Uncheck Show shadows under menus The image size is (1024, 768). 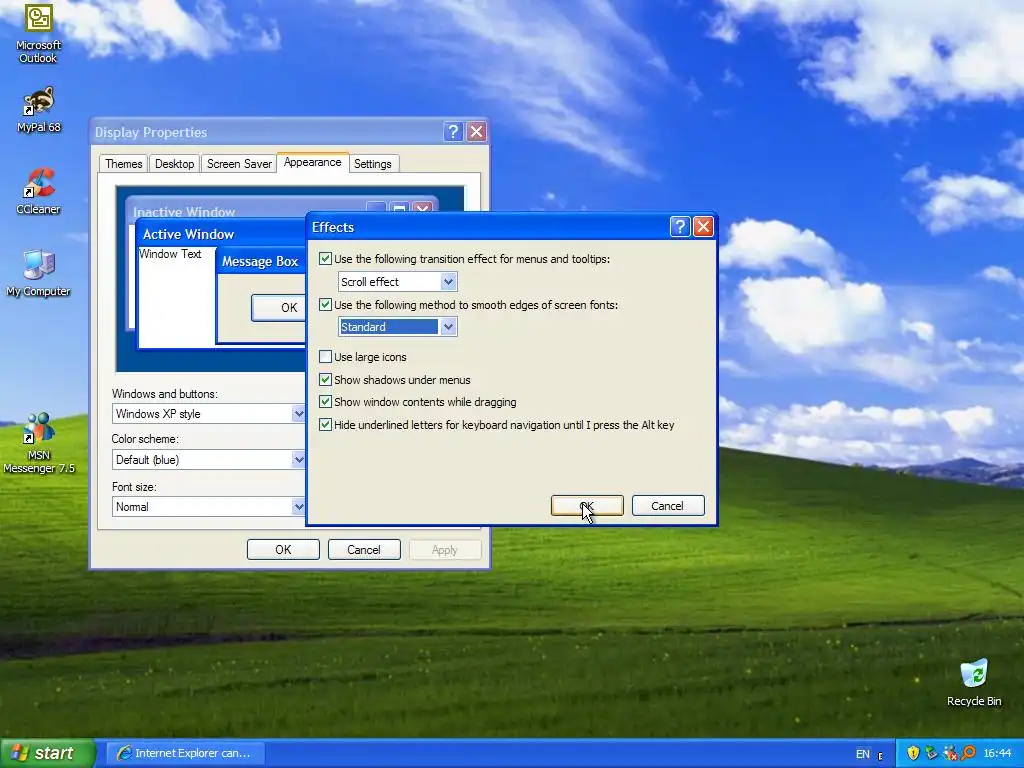[x=325, y=379]
